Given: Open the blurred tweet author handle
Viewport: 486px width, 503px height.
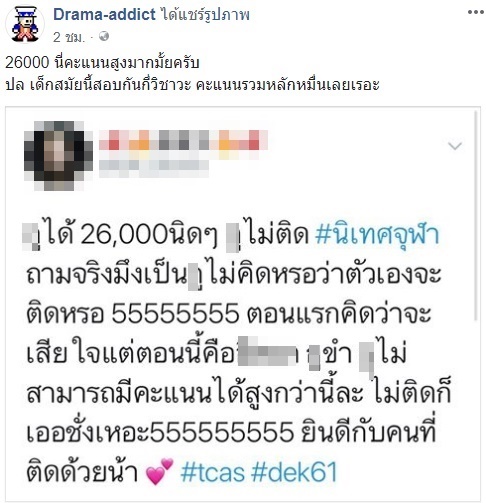Looking at the screenshot, I should (154, 168).
